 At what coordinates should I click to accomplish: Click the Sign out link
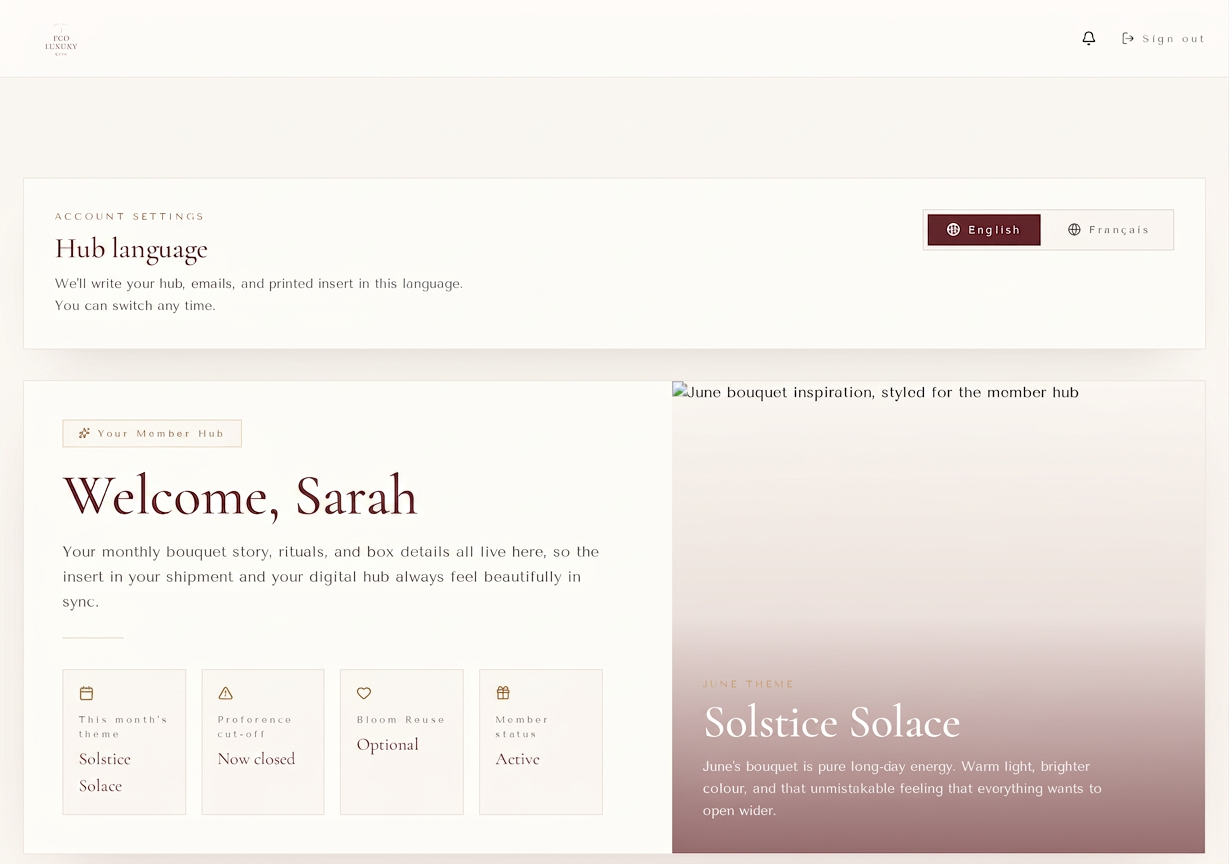[x=1164, y=39]
